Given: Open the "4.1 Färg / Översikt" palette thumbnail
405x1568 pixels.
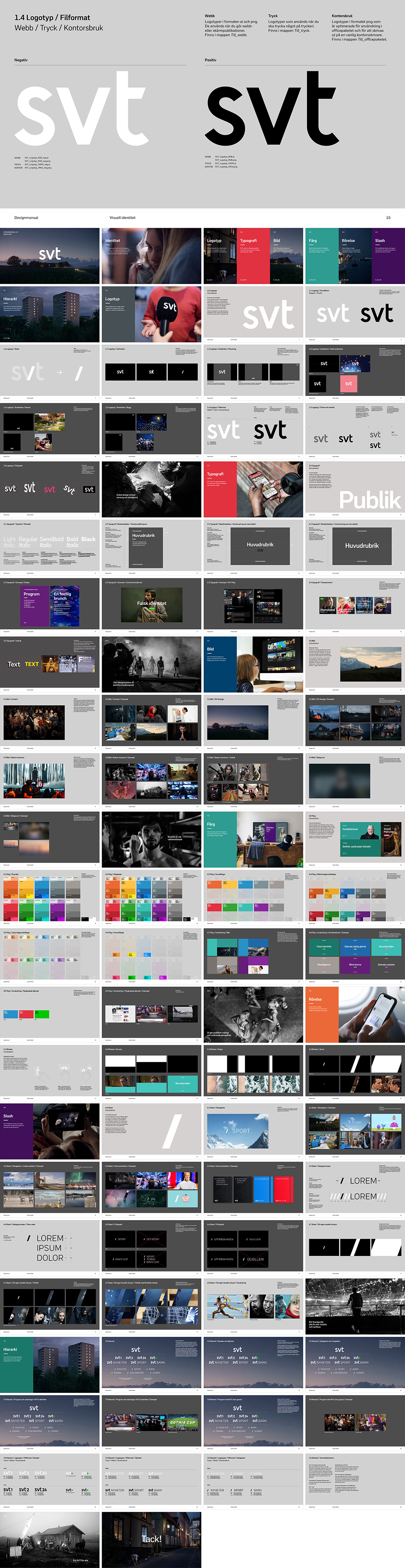Looking at the screenshot, I should click(x=50, y=898).
